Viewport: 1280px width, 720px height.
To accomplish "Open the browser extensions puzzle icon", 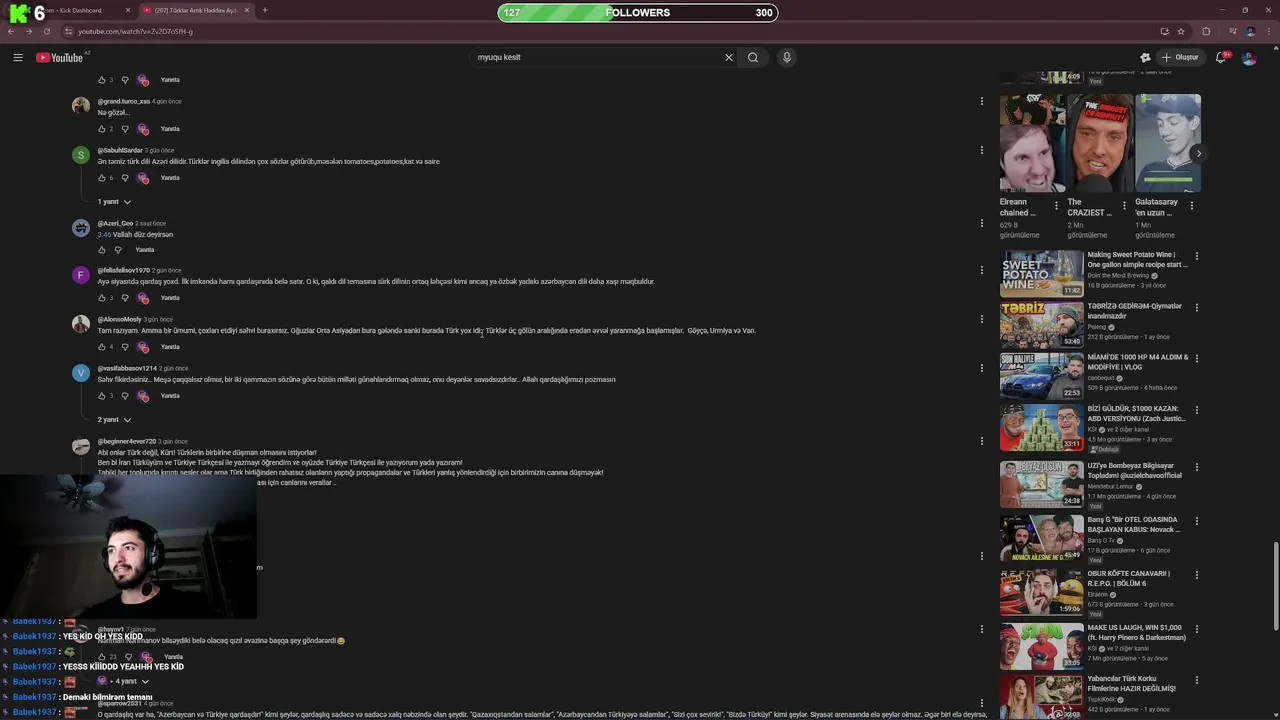I will (1206, 31).
